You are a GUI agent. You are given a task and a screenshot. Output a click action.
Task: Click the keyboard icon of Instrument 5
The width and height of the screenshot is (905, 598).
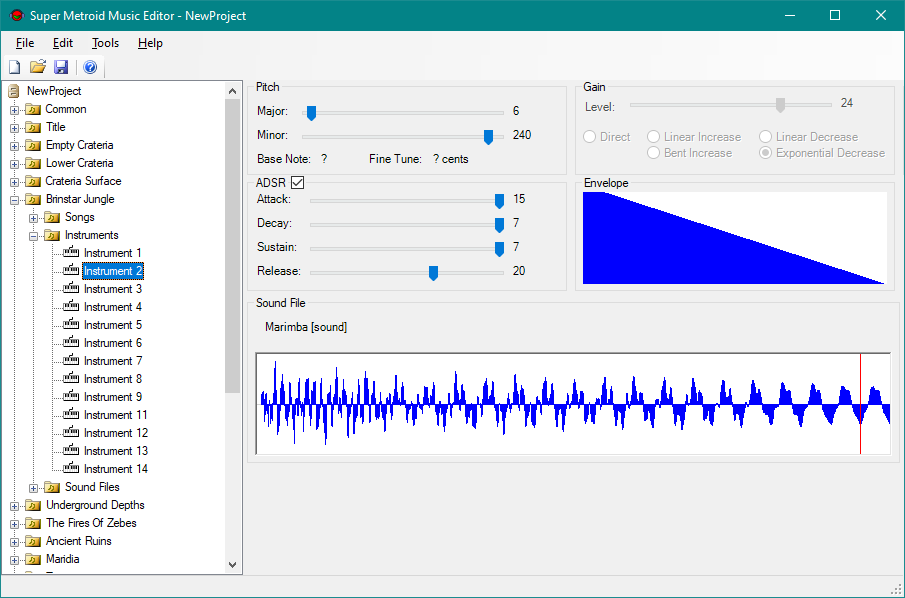(x=71, y=324)
